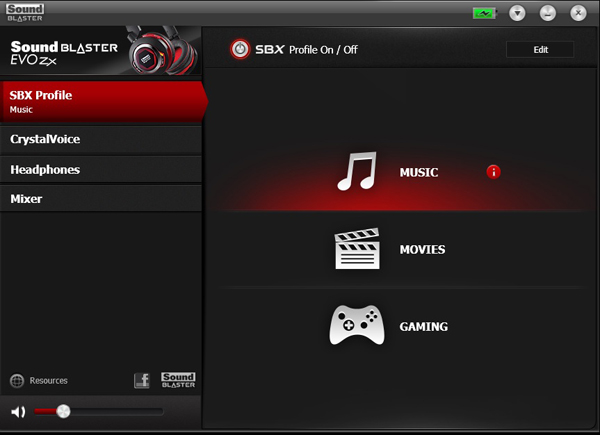Select the Music note profile icon
The image size is (600, 435).
pyautogui.click(x=357, y=171)
